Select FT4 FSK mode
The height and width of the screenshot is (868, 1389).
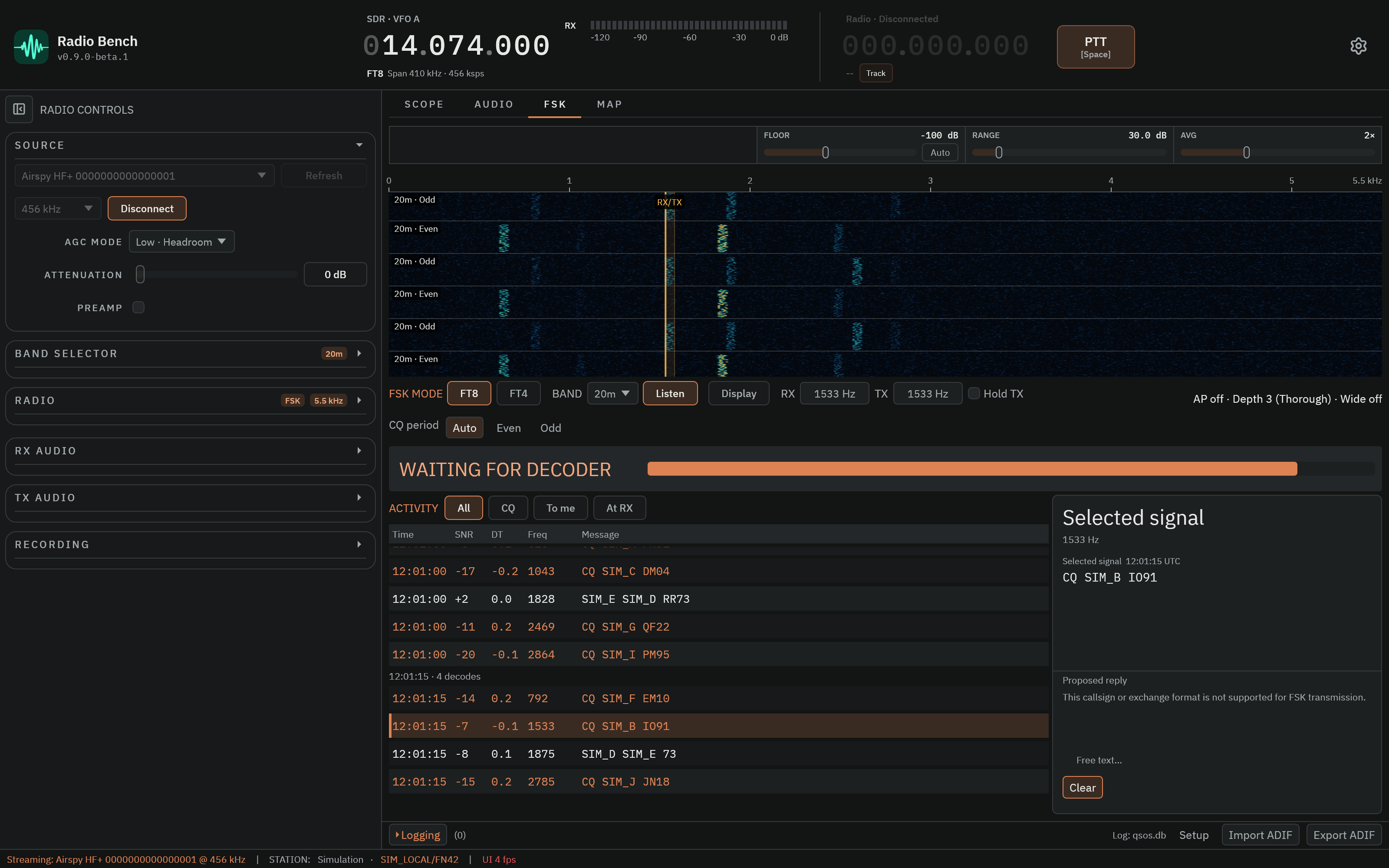518,393
